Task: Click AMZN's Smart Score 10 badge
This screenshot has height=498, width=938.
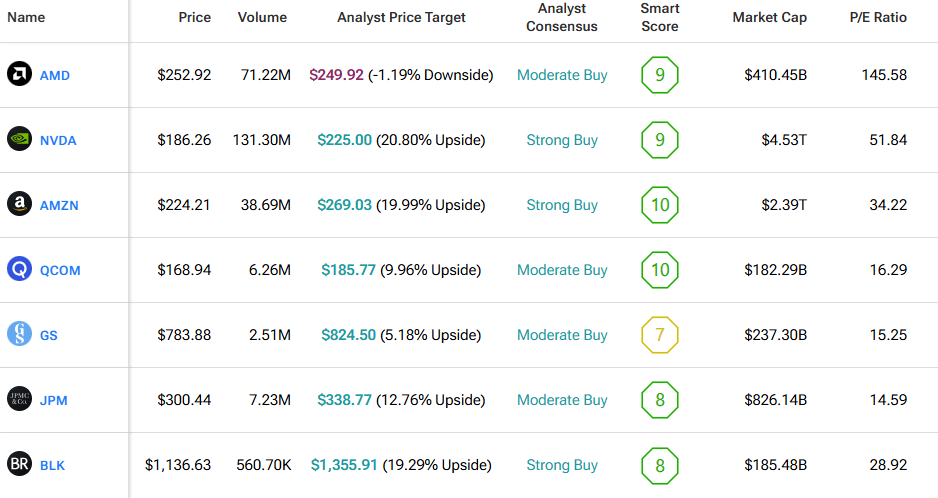Action: (660, 205)
